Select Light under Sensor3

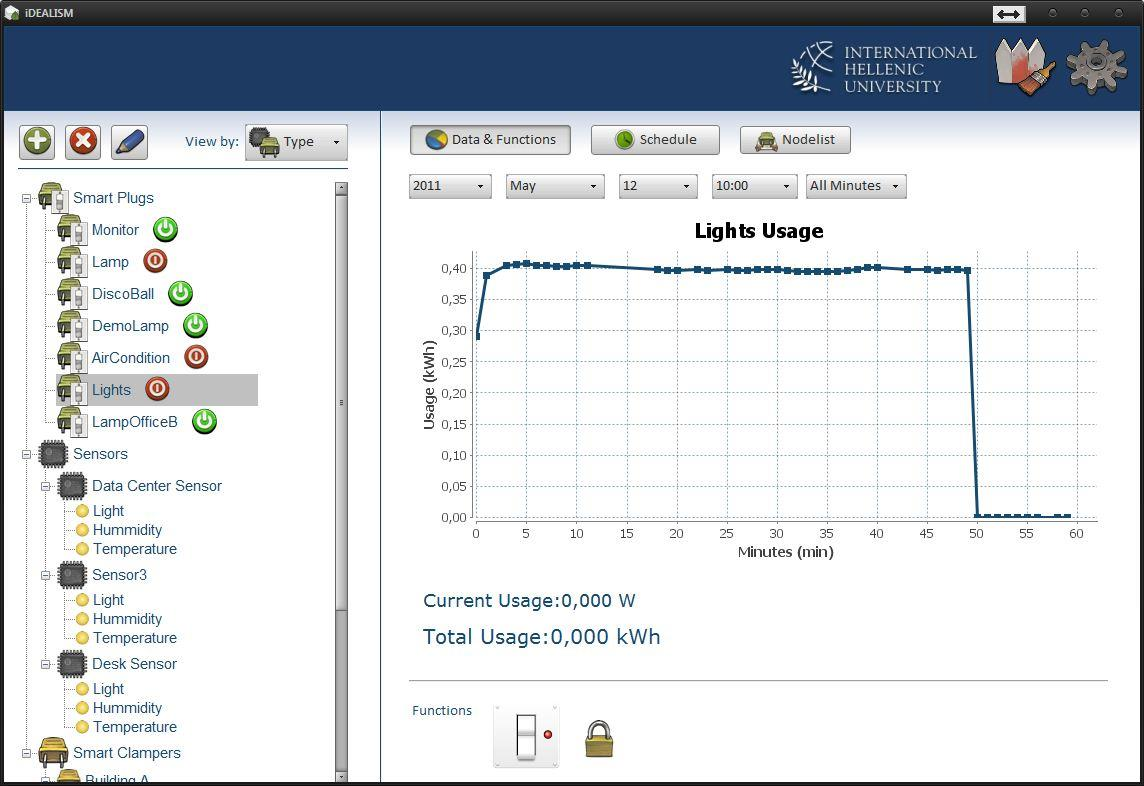point(108,600)
